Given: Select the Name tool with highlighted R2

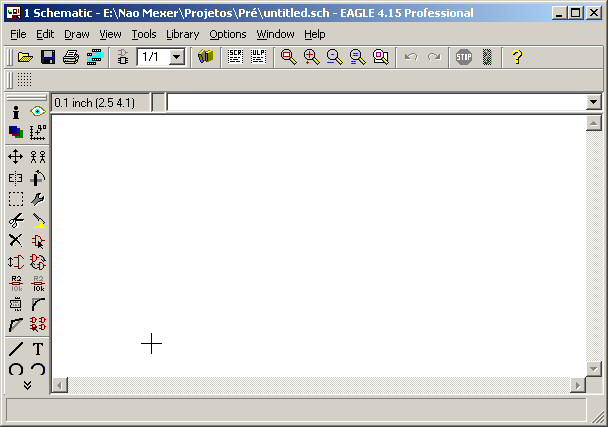Looking at the screenshot, I should pos(16,284).
